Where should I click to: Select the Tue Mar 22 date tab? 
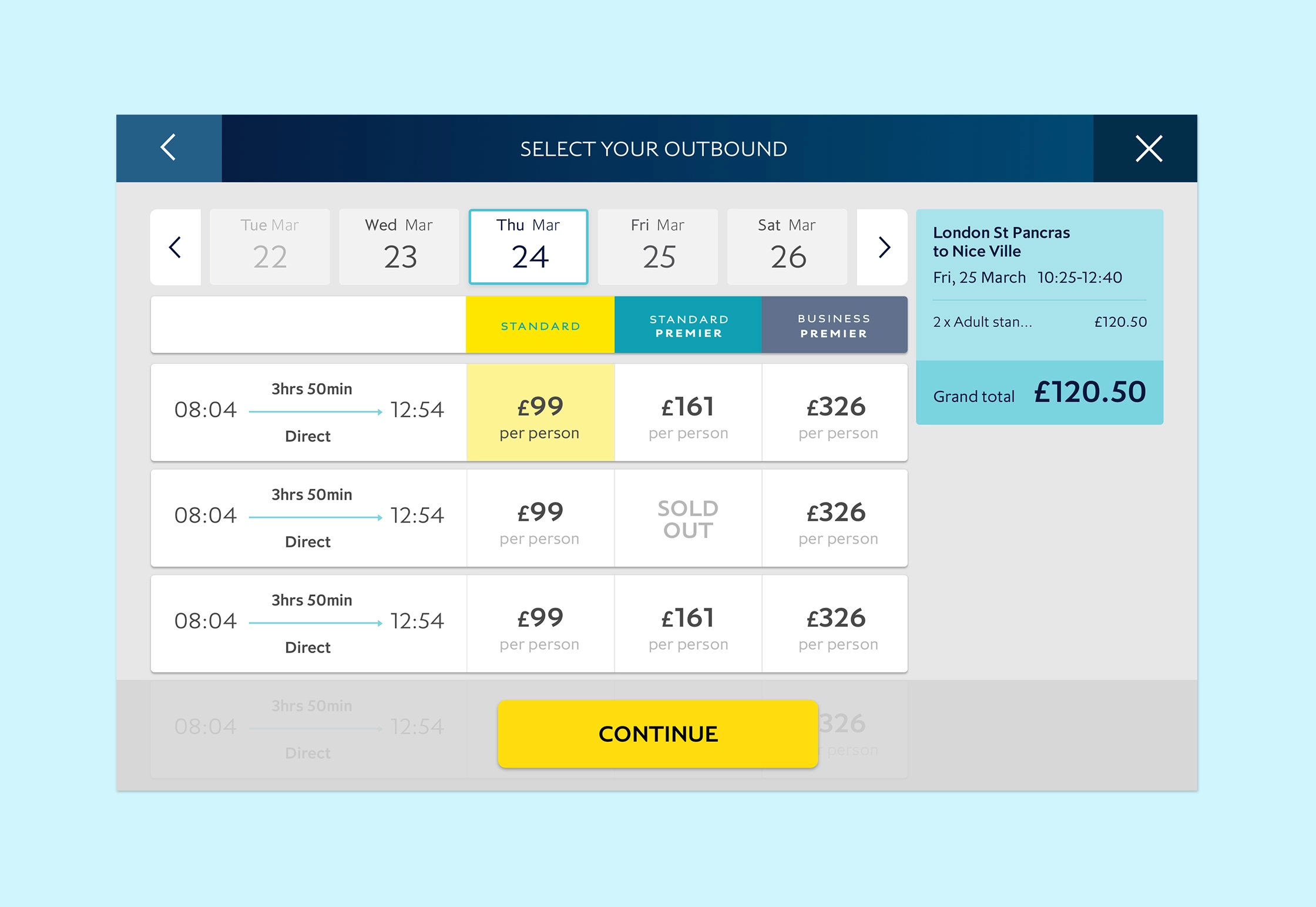pyautogui.click(x=270, y=247)
